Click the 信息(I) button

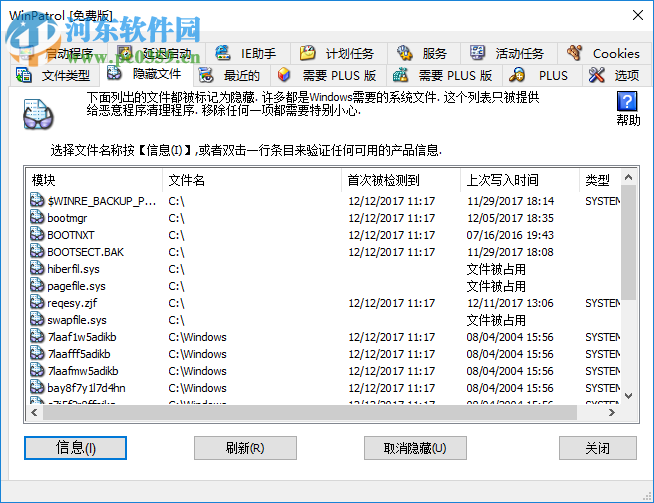pos(75,448)
